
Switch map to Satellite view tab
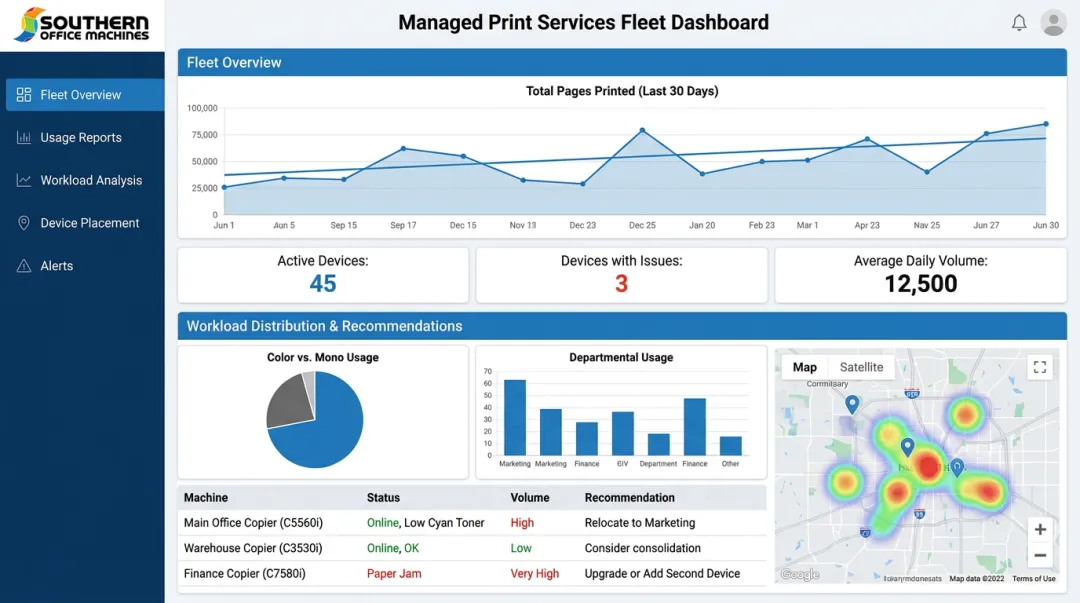tap(861, 367)
